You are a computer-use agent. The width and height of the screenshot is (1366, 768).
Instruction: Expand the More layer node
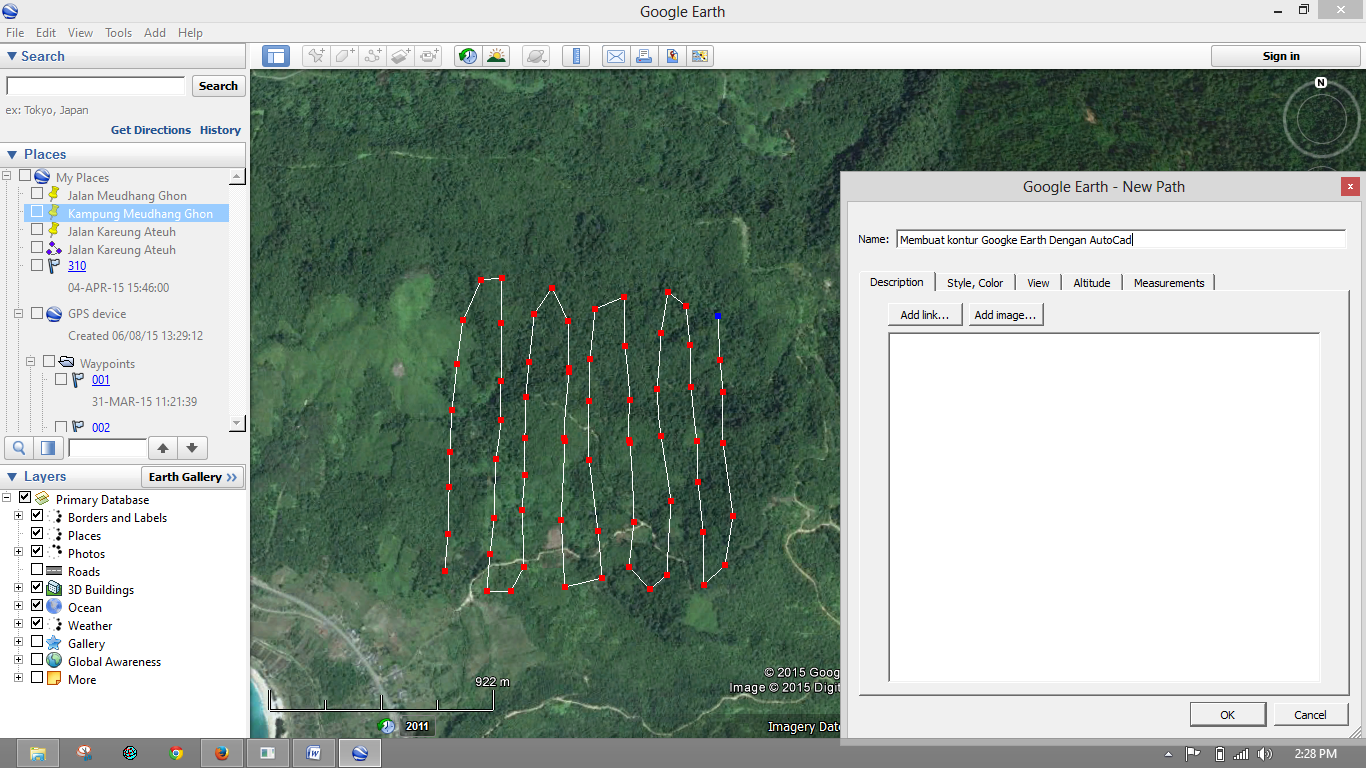(18, 678)
